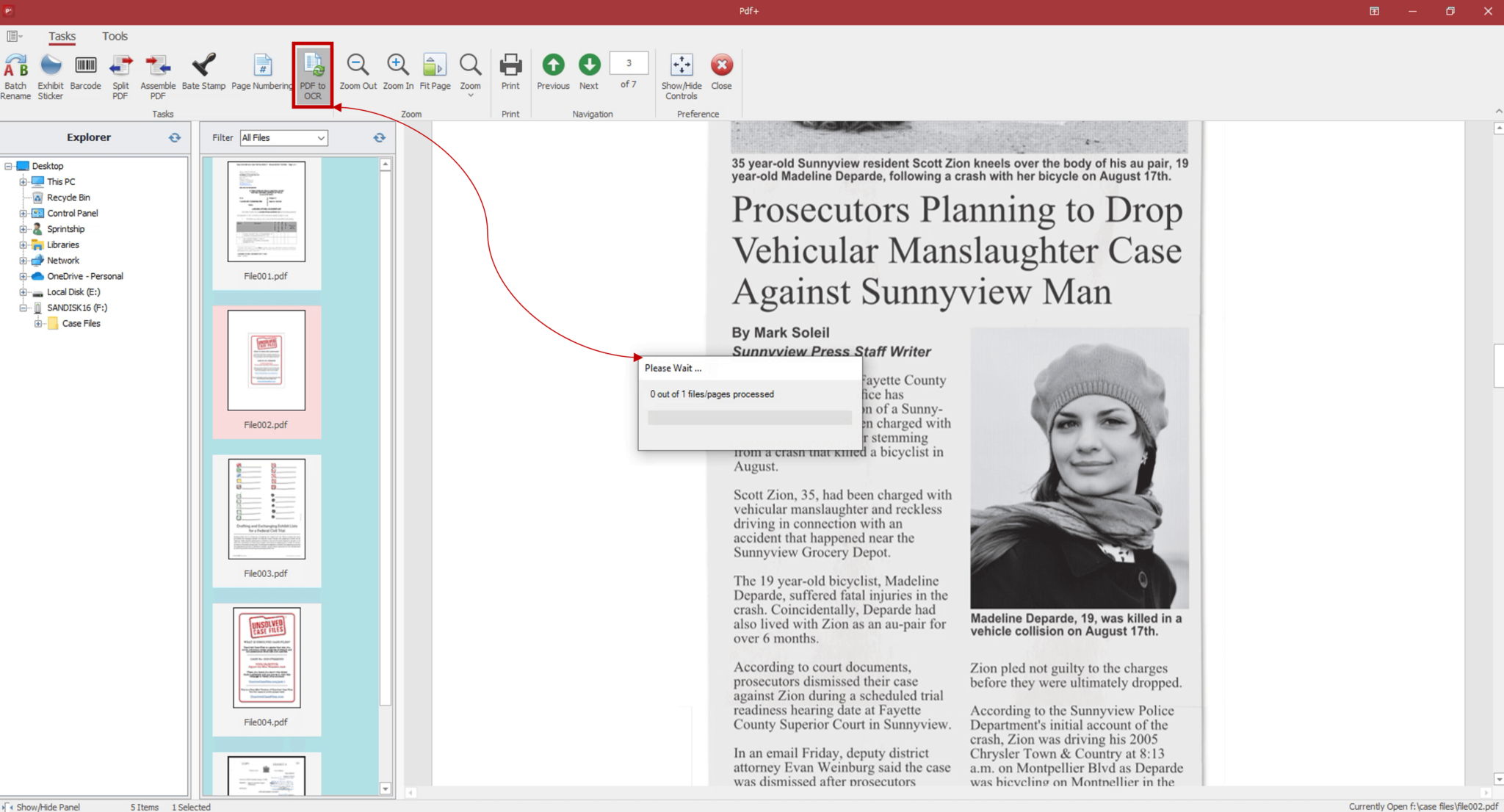Click the Show/Hide Panel status button

[x=43, y=806]
